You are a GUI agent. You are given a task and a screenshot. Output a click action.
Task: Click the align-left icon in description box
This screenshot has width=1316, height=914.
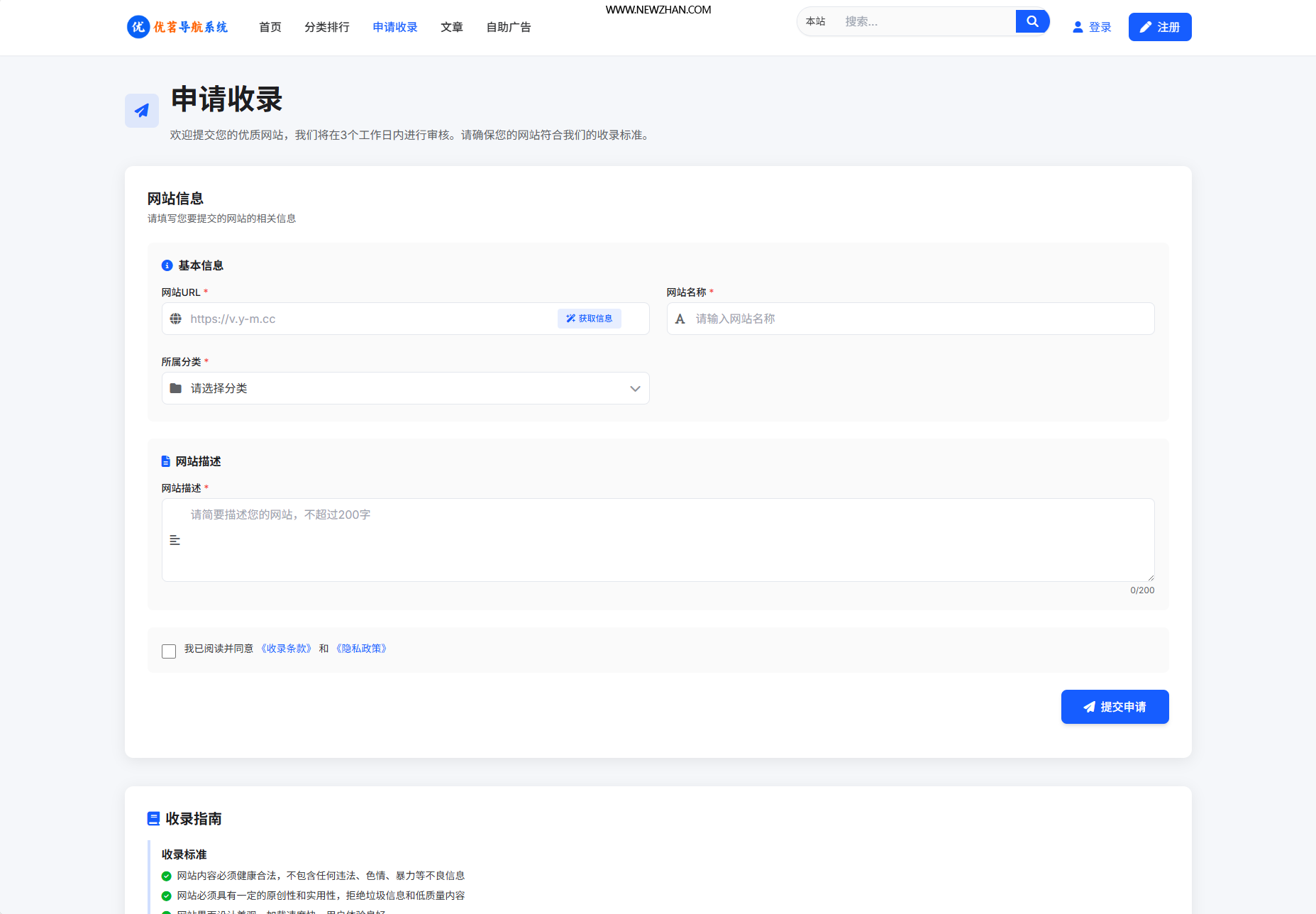click(175, 540)
